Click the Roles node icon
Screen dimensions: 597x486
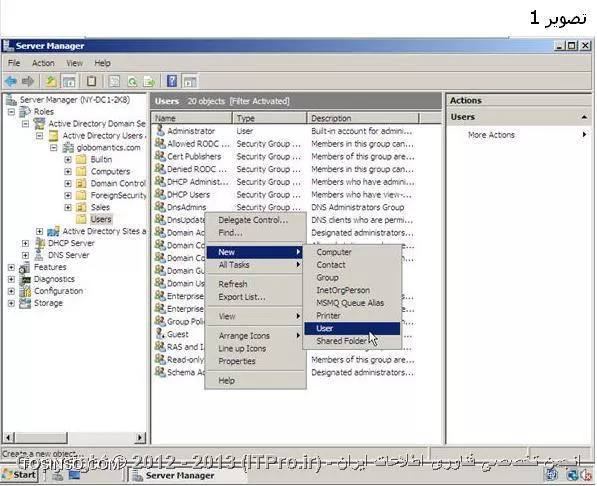coord(25,112)
